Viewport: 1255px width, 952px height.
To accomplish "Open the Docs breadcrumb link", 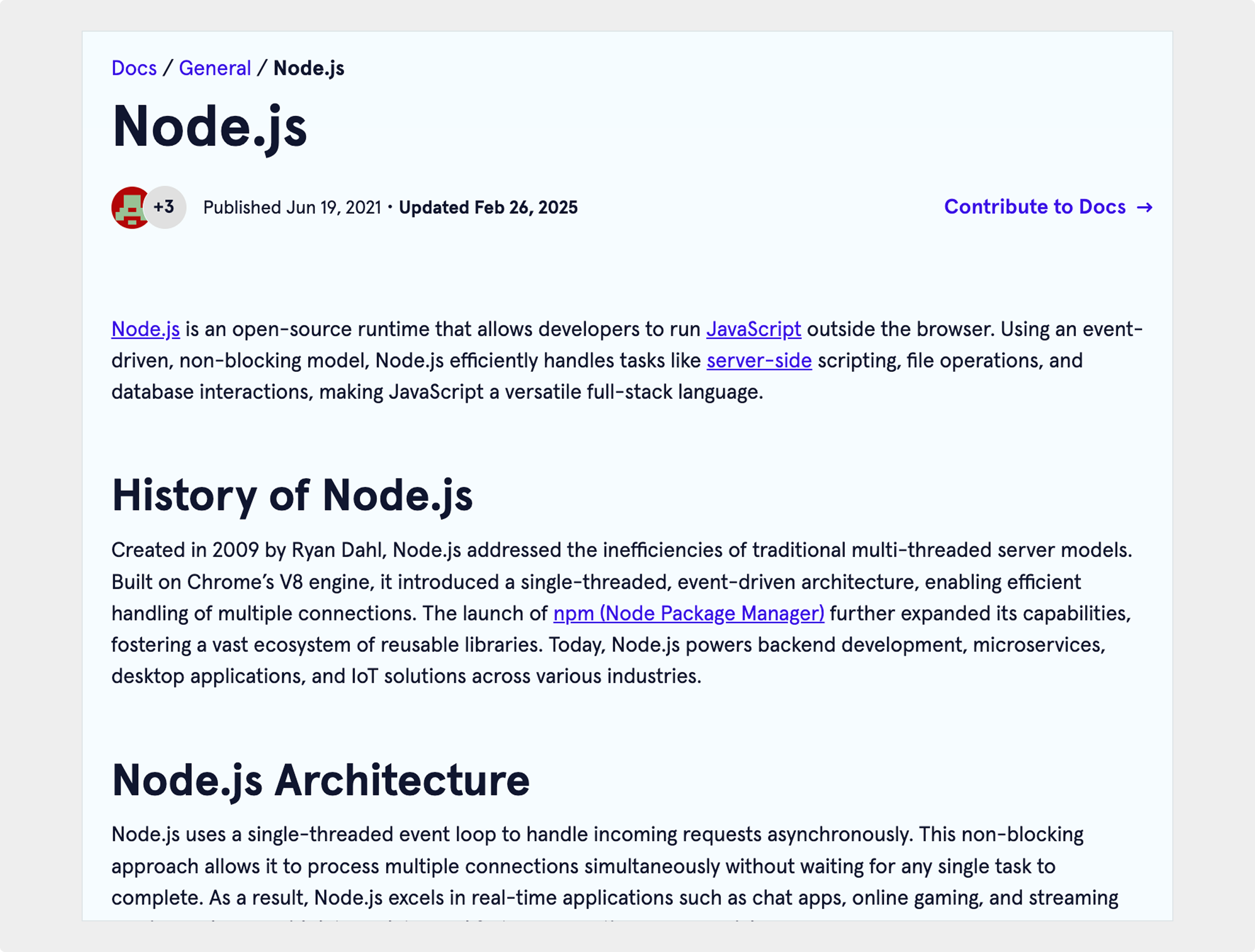I will click(134, 68).
